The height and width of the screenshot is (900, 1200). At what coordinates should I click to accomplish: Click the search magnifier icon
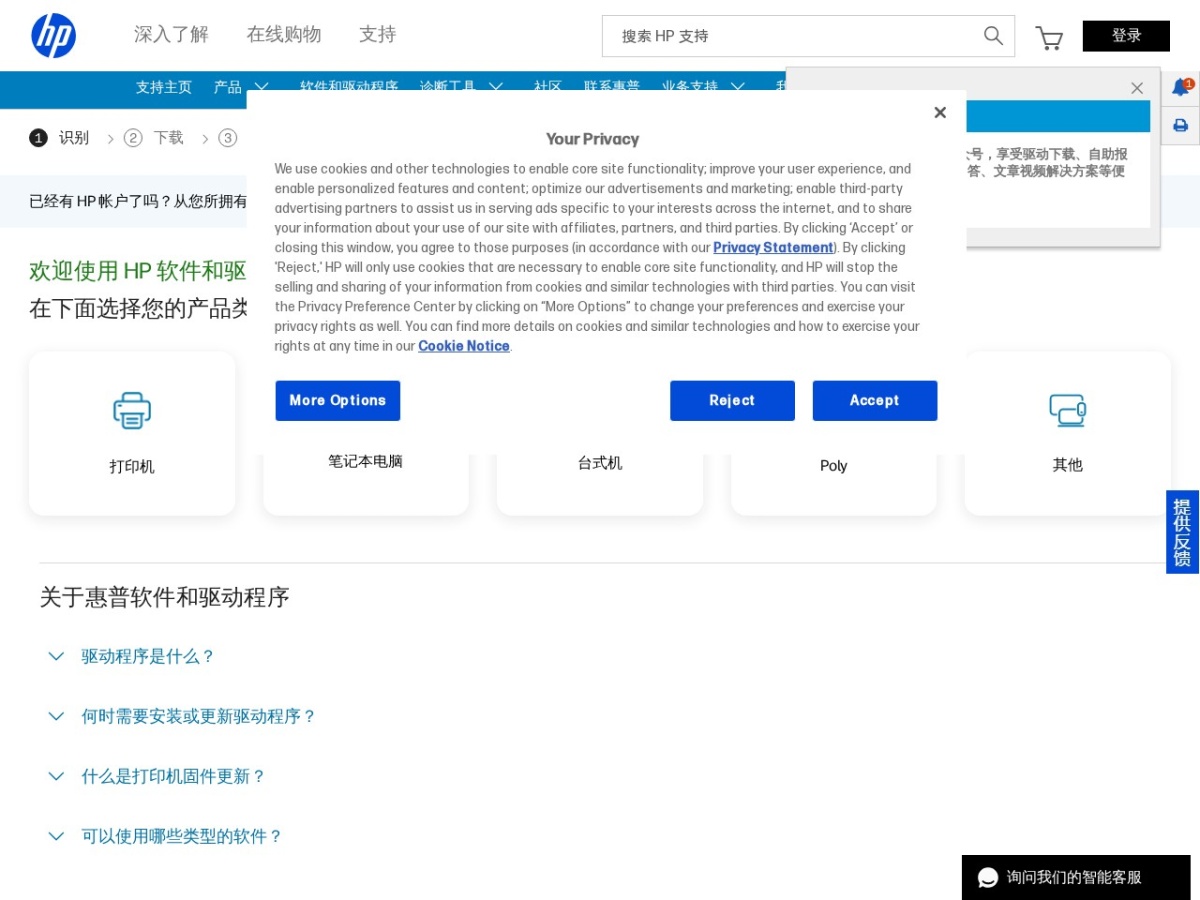click(x=993, y=36)
